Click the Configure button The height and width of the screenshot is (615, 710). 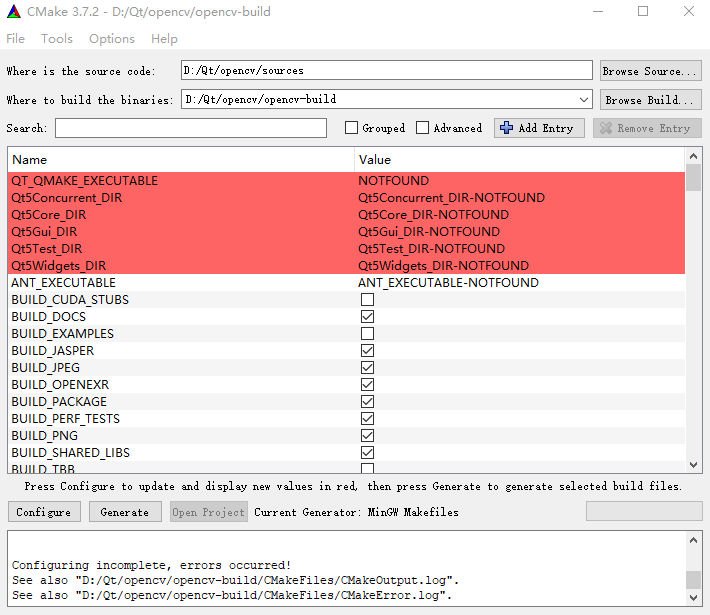(44, 512)
